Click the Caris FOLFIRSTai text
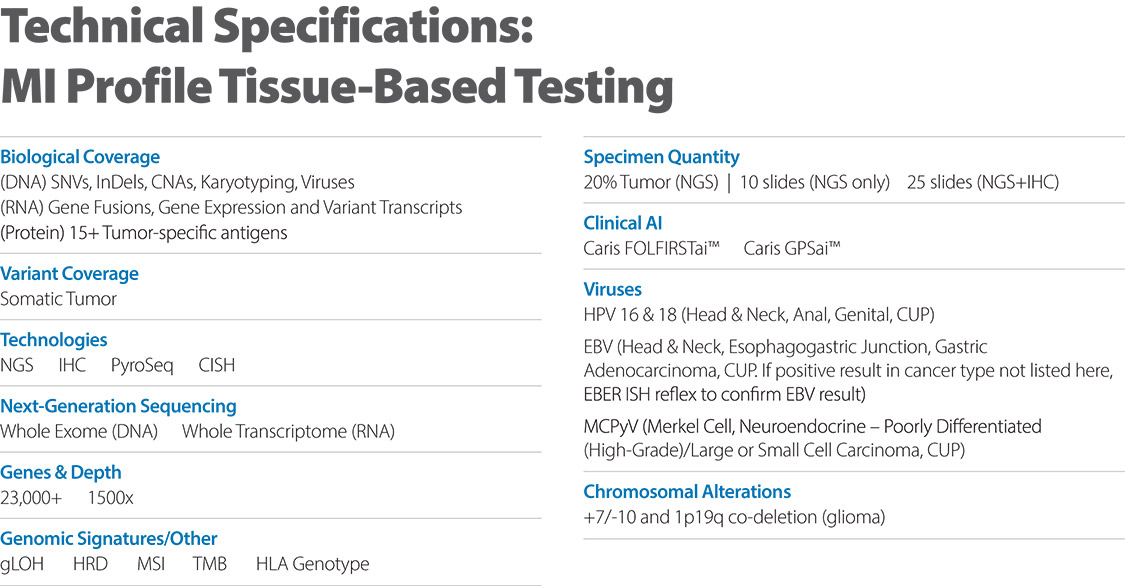 coord(651,248)
